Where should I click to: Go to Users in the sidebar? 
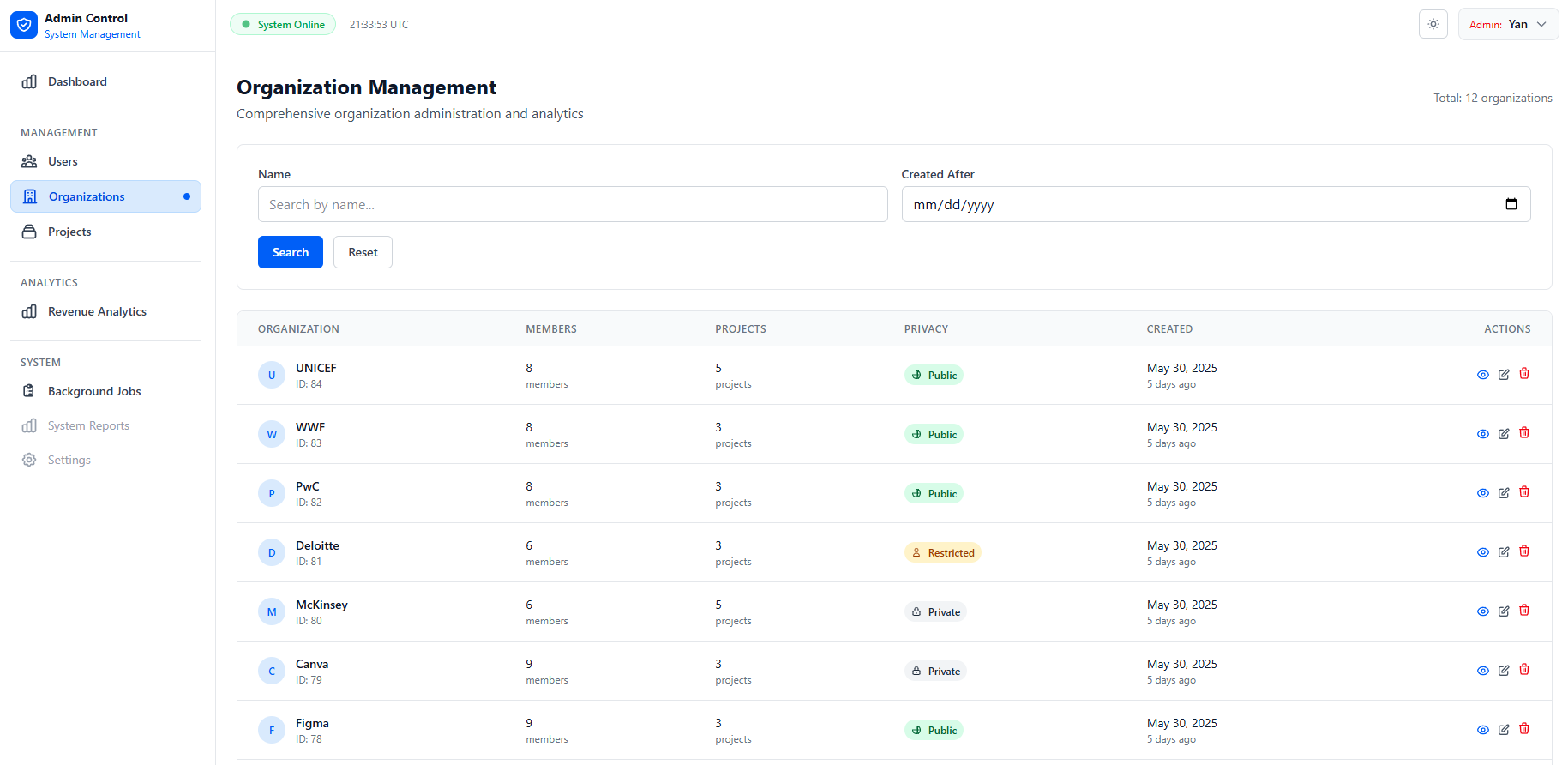[63, 161]
